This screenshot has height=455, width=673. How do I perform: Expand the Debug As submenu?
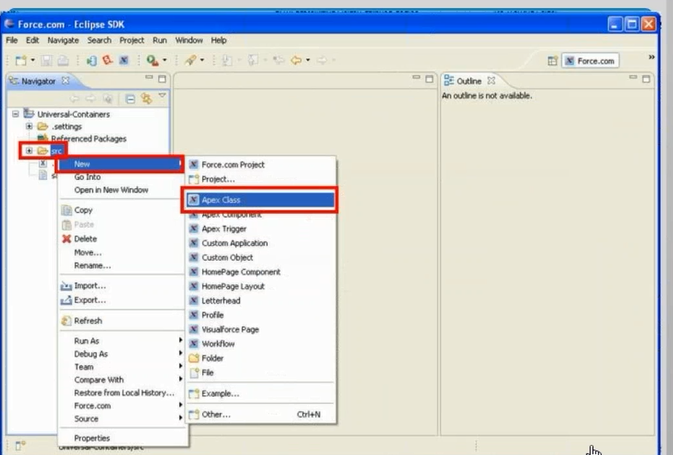[x=122, y=354]
